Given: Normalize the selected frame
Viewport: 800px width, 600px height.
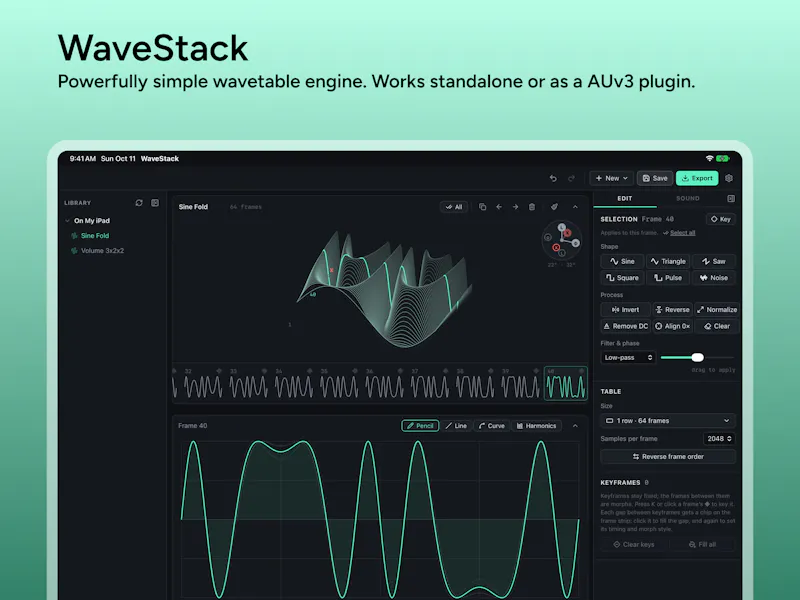Looking at the screenshot, I should 716,309.
